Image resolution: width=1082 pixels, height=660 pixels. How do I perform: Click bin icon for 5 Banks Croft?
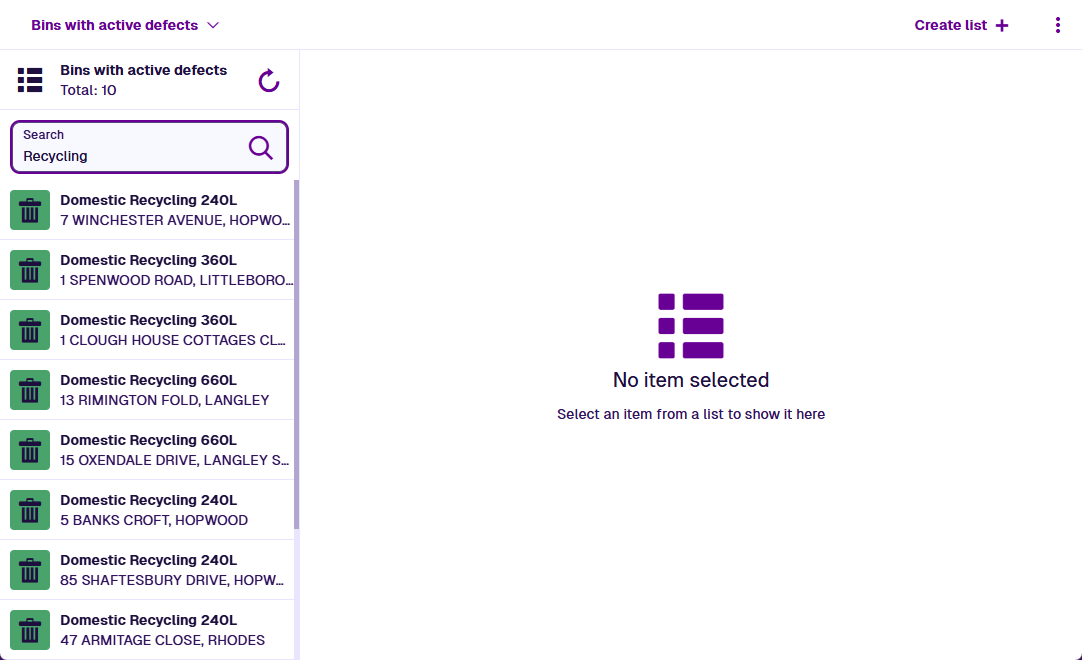(30, 510)
